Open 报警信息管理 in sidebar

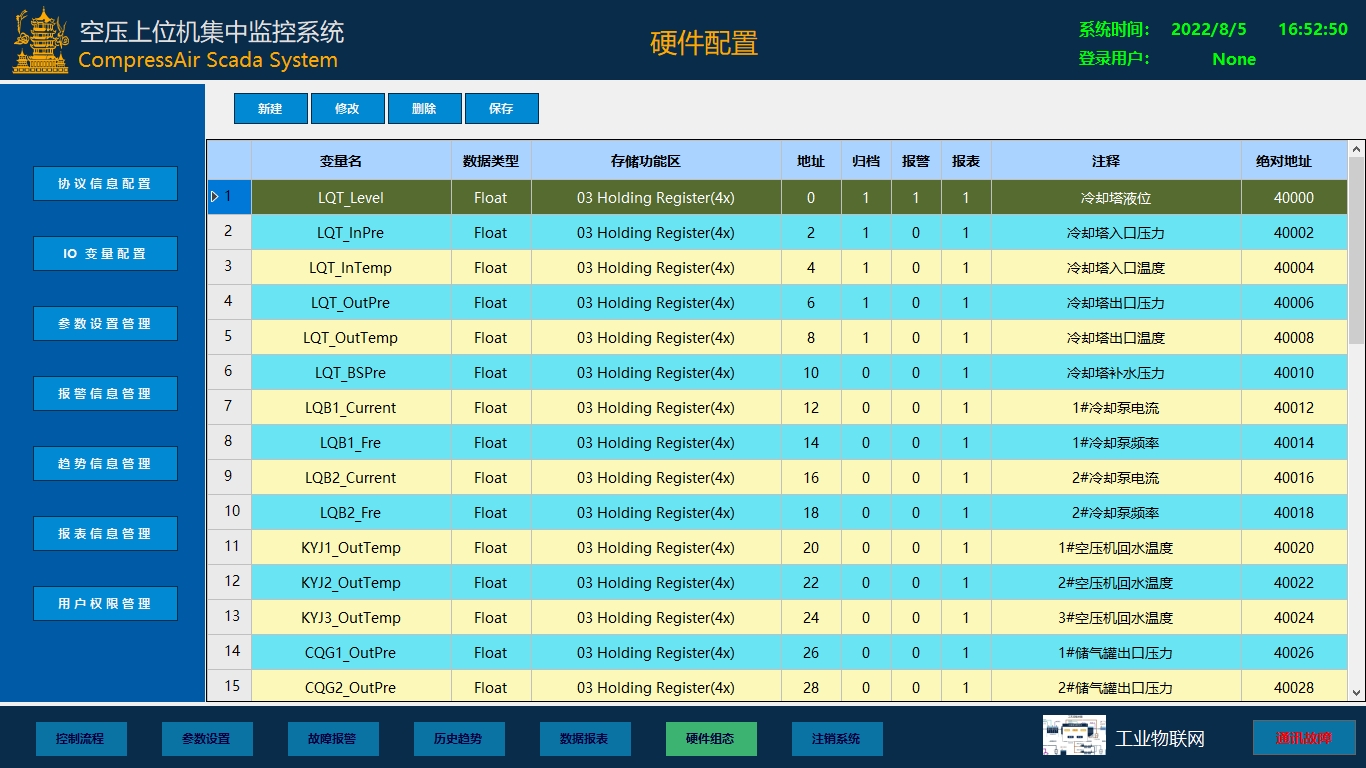105,394
